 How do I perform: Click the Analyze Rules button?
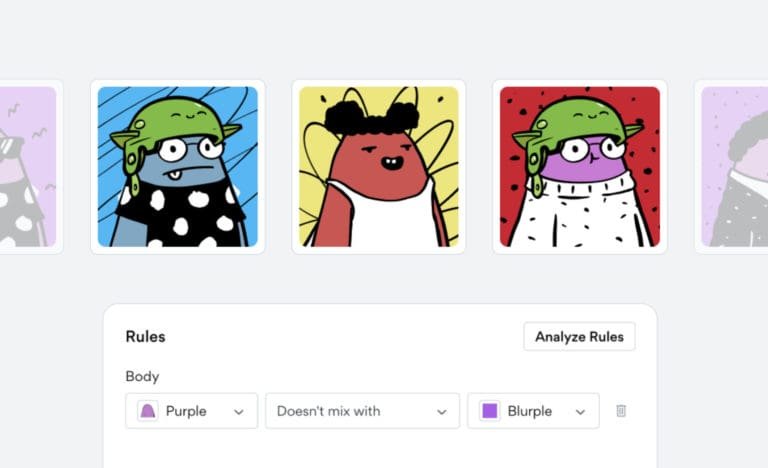(x=579, y=336)
